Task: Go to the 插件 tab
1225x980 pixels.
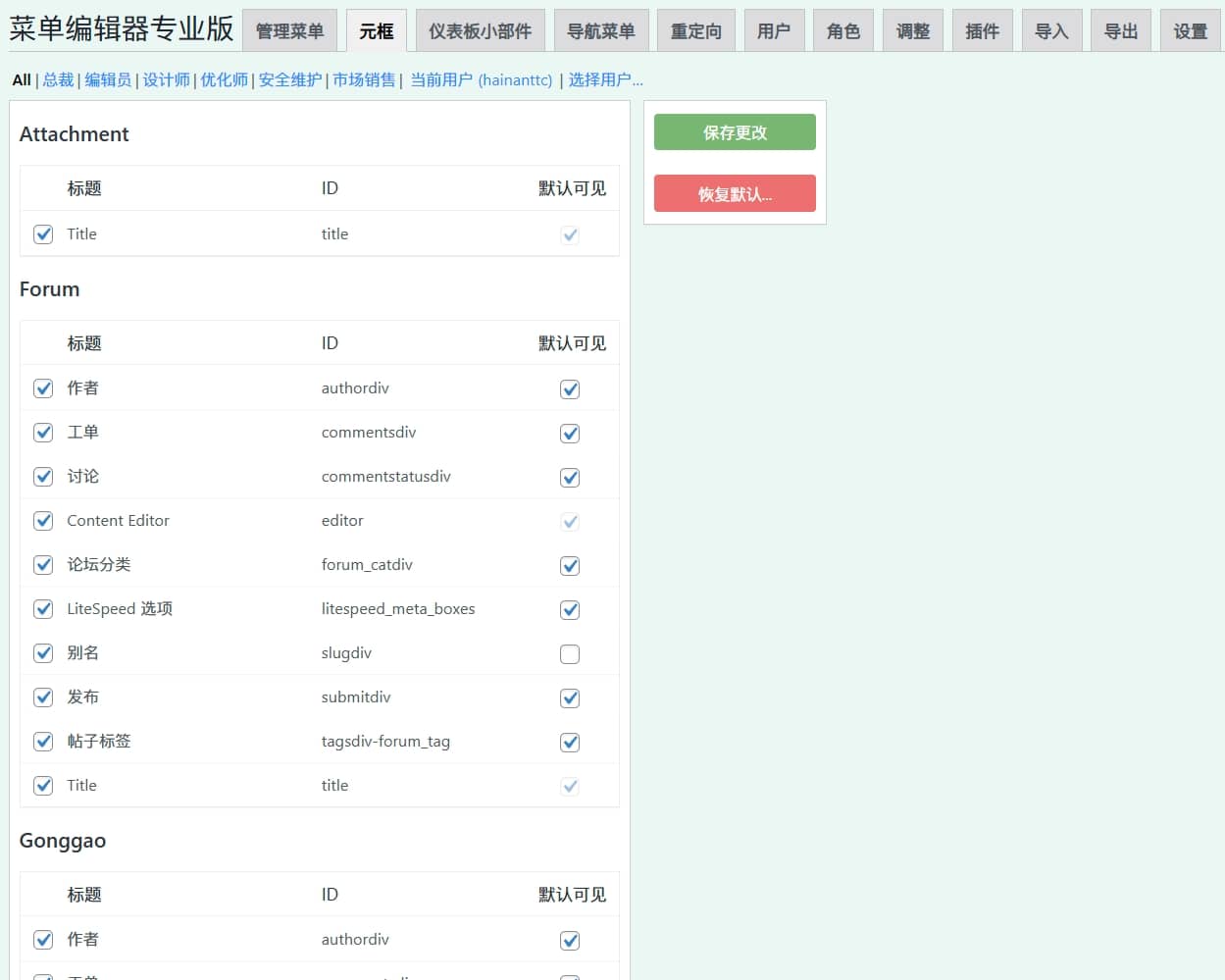Action: tap(982, 31)
